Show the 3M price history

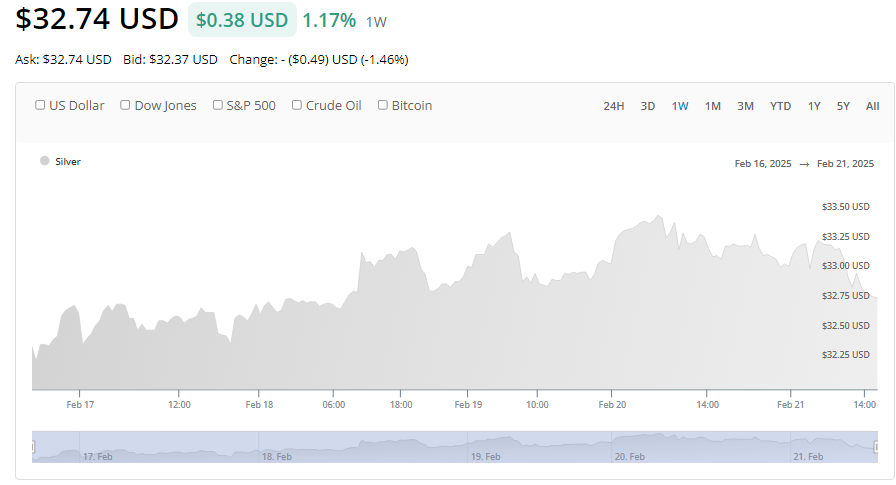pos(746,106)
